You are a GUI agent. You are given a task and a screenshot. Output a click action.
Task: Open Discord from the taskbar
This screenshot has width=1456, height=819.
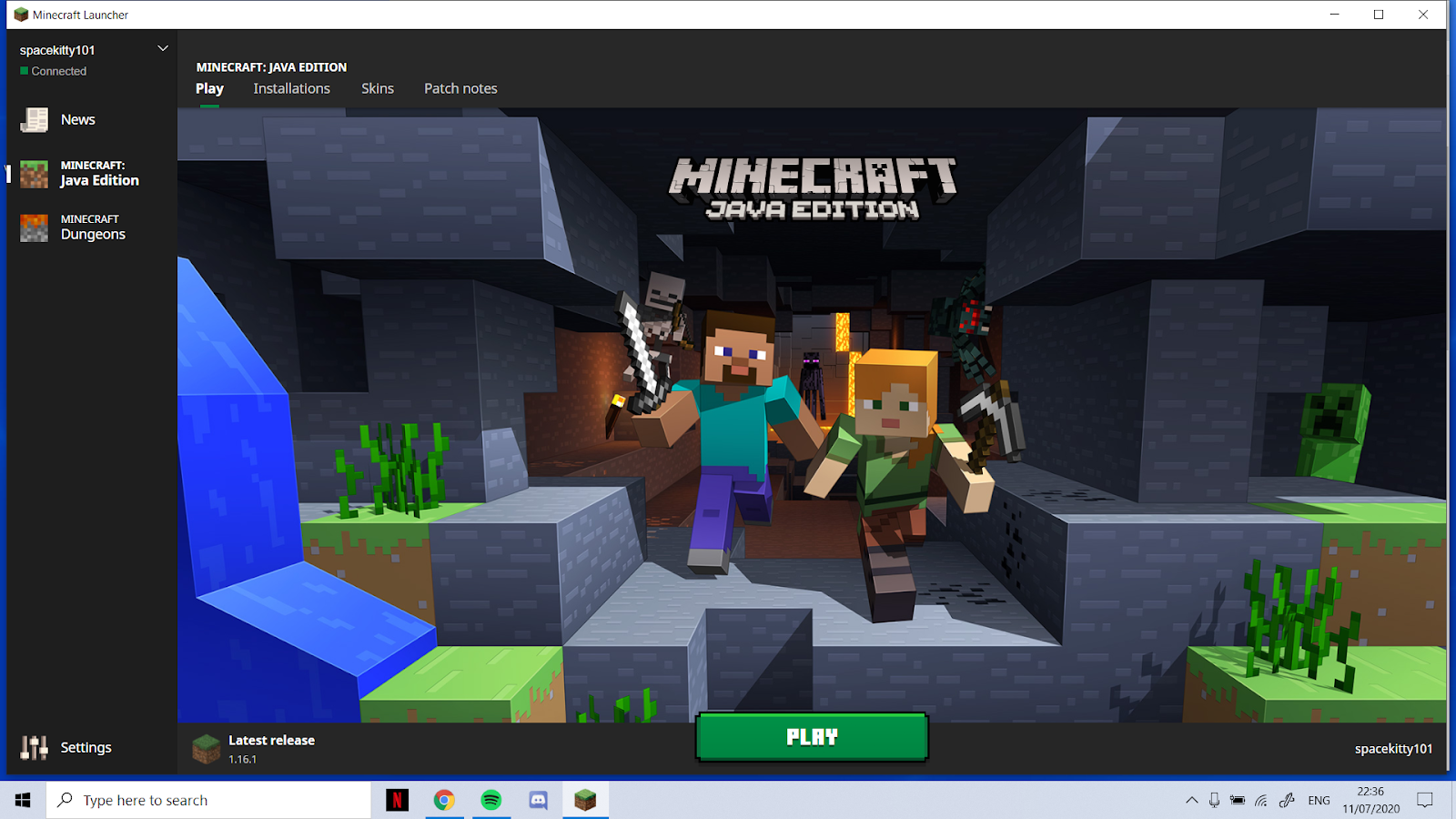coord(539,800)
